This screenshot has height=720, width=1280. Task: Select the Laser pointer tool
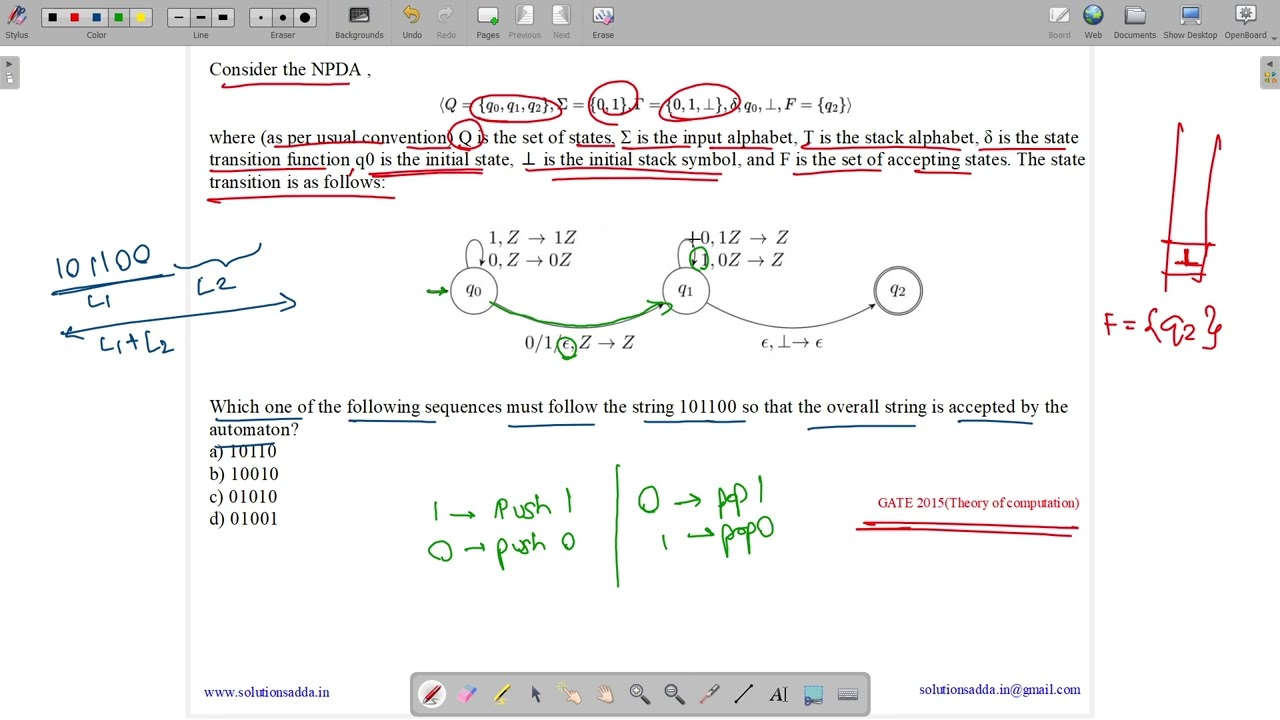pyautogui.click(x=709, y=694)
